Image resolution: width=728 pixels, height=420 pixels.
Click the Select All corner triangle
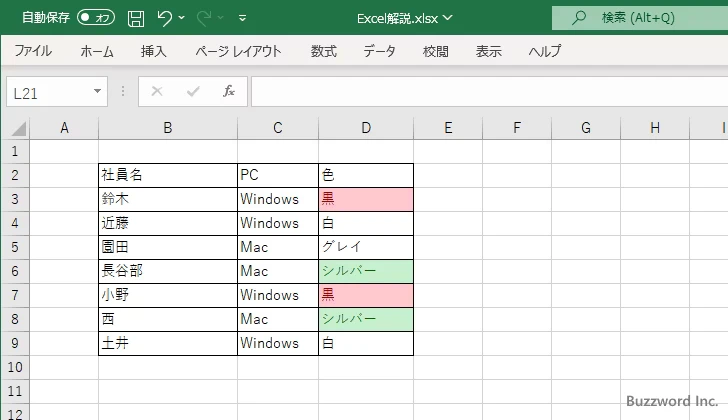click(18, 128)
